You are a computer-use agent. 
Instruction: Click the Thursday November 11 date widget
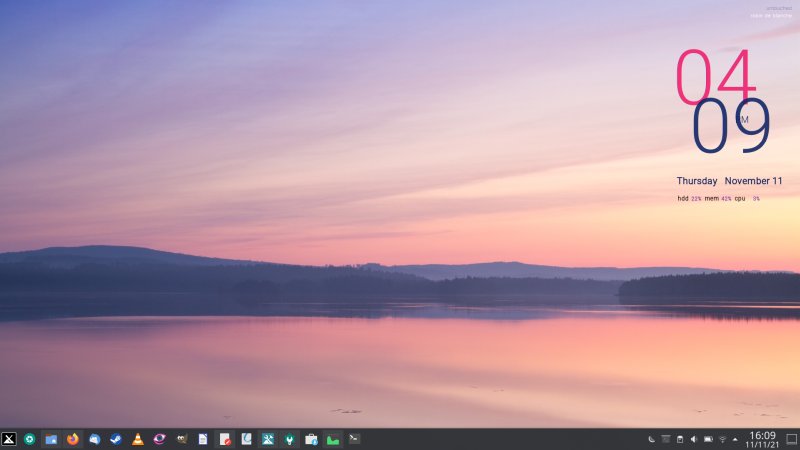(729, 181)
